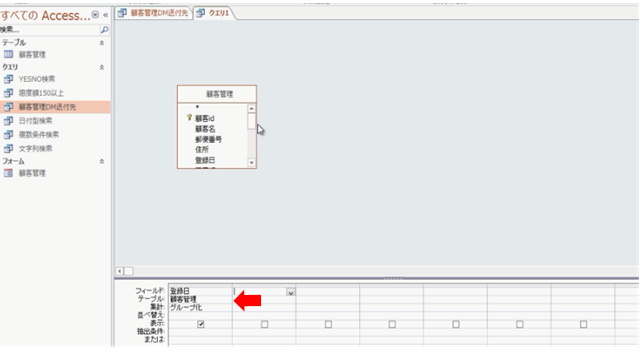The width and height of the screenshot is (640, 360).
Task: Open the 複数条件検索 query icon
Action: tap(8, 135)
